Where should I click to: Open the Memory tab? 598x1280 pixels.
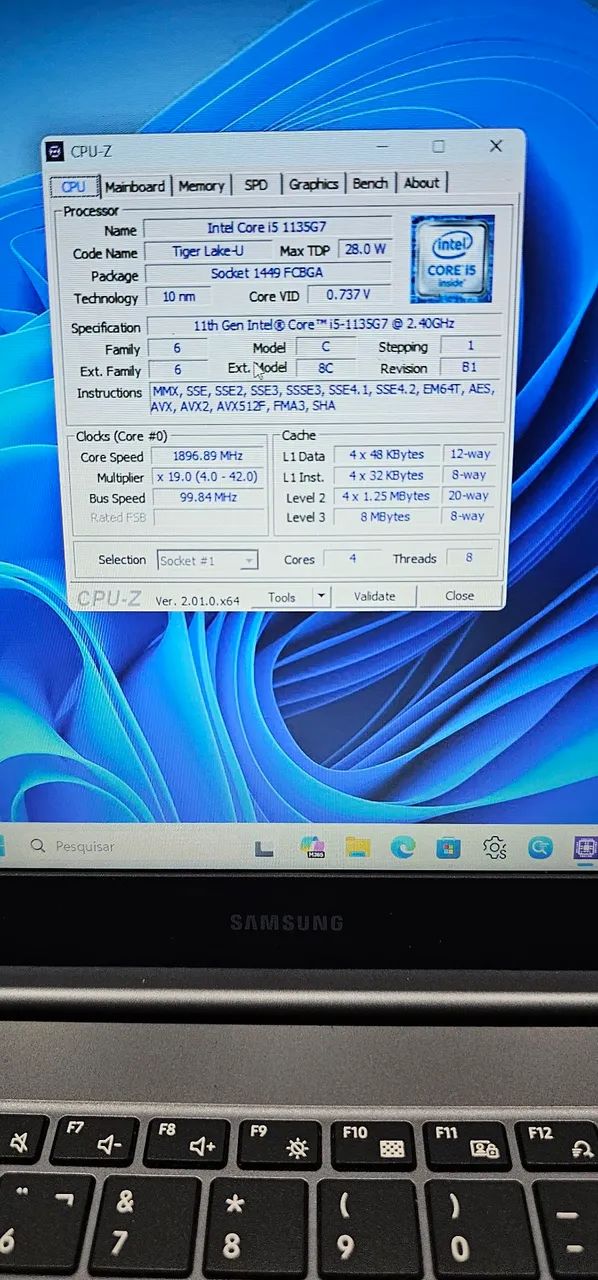pyautogui.click(x=202, y=185)
